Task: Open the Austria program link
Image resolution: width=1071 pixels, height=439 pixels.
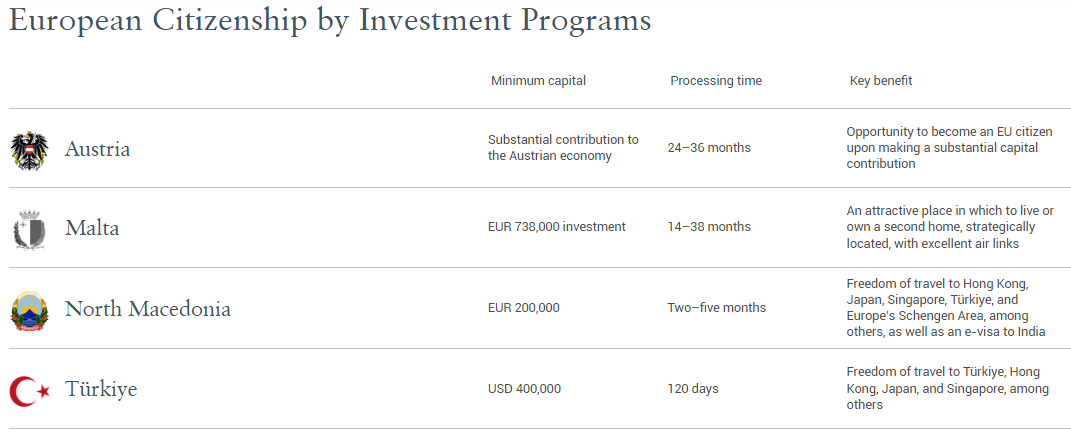Action: [98, 149]
